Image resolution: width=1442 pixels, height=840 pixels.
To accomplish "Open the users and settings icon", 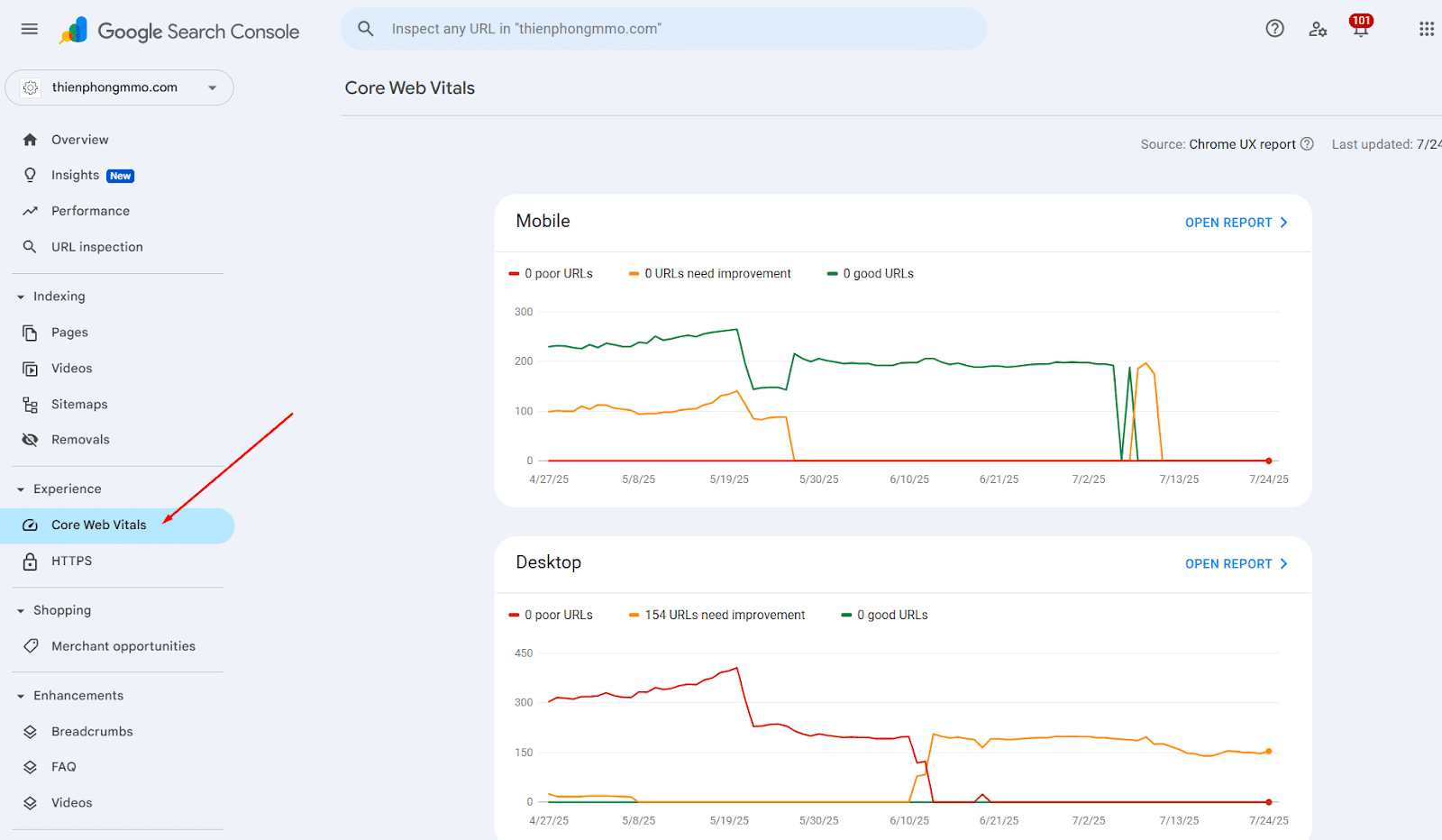I will click(1318, 29).
